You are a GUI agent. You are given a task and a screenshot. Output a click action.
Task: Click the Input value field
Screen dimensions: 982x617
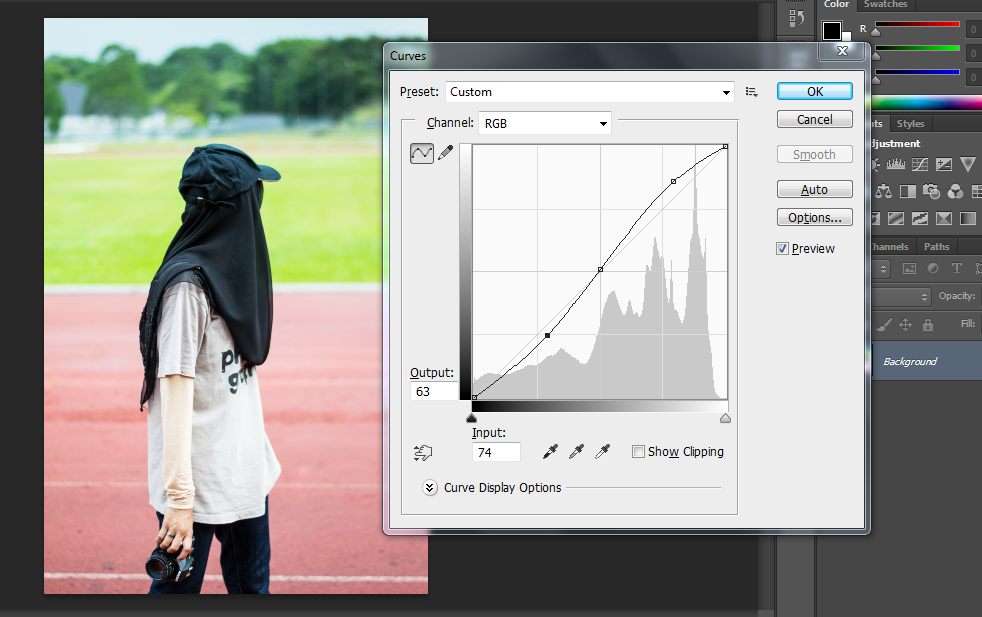[x=496, y=452]
